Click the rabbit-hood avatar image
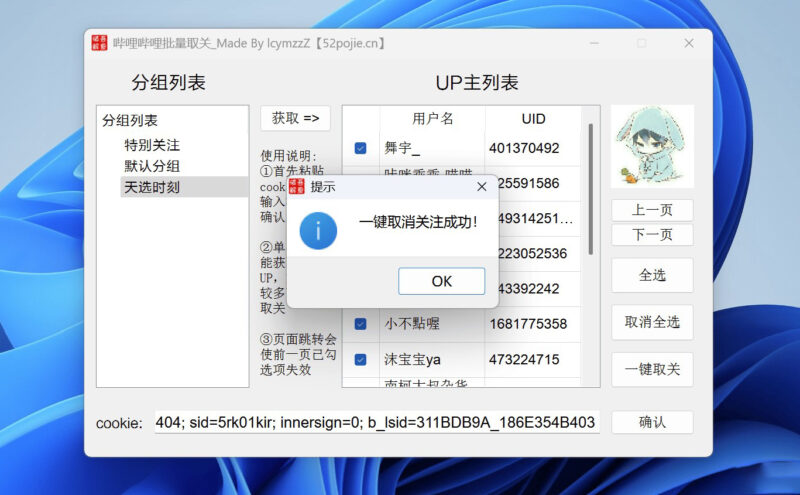This screenshot has width=800, height=495. [x=652, y=147]
